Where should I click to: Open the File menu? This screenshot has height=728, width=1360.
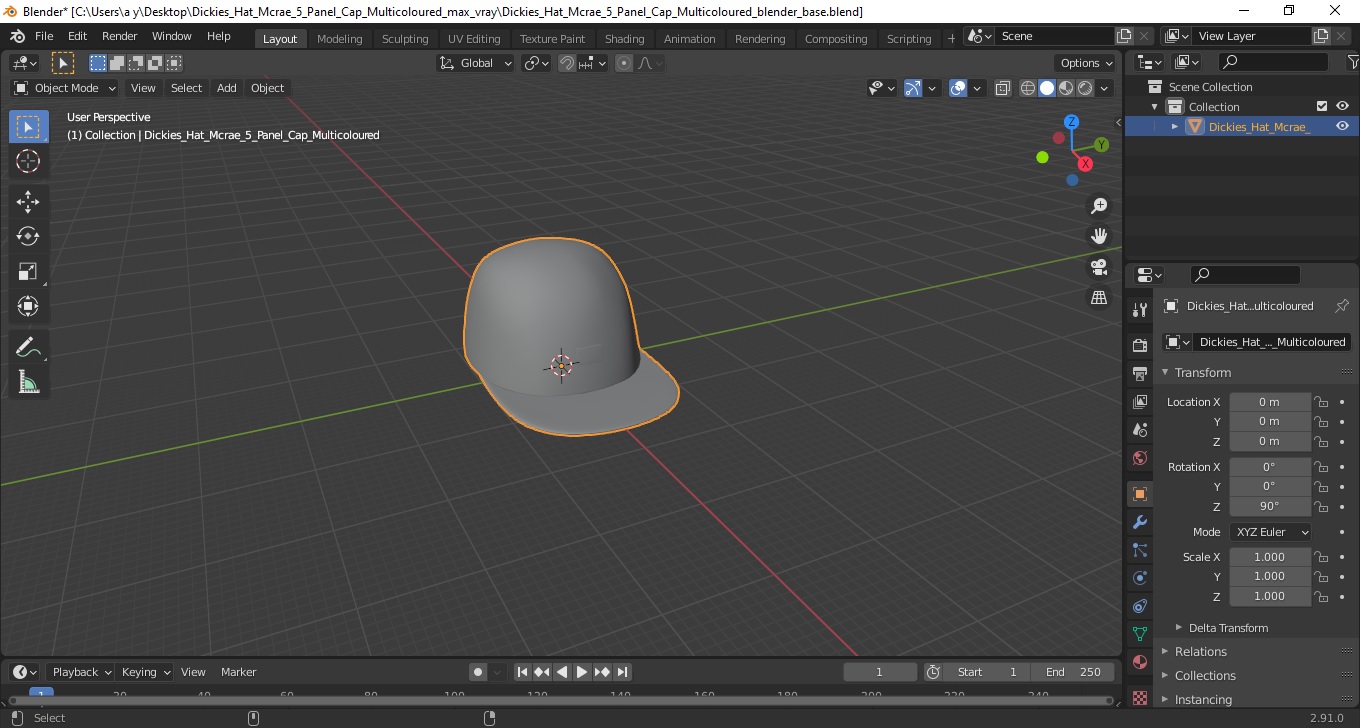(44, 36)
